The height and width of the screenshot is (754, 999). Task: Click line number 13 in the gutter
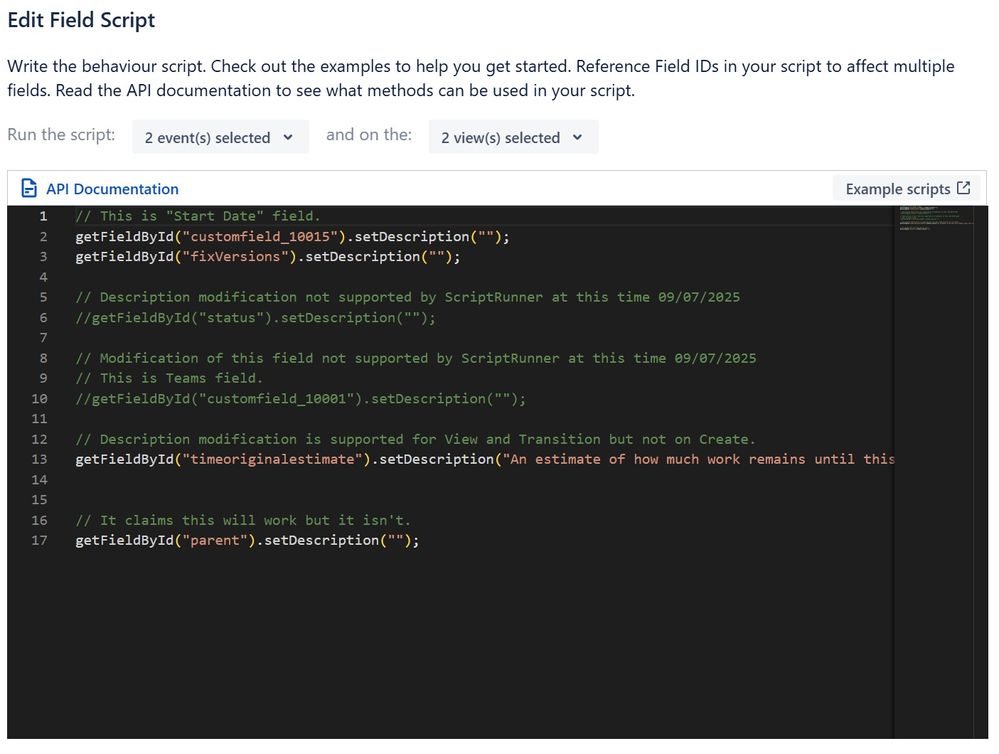pyautogui.click(x=40, y=459)
